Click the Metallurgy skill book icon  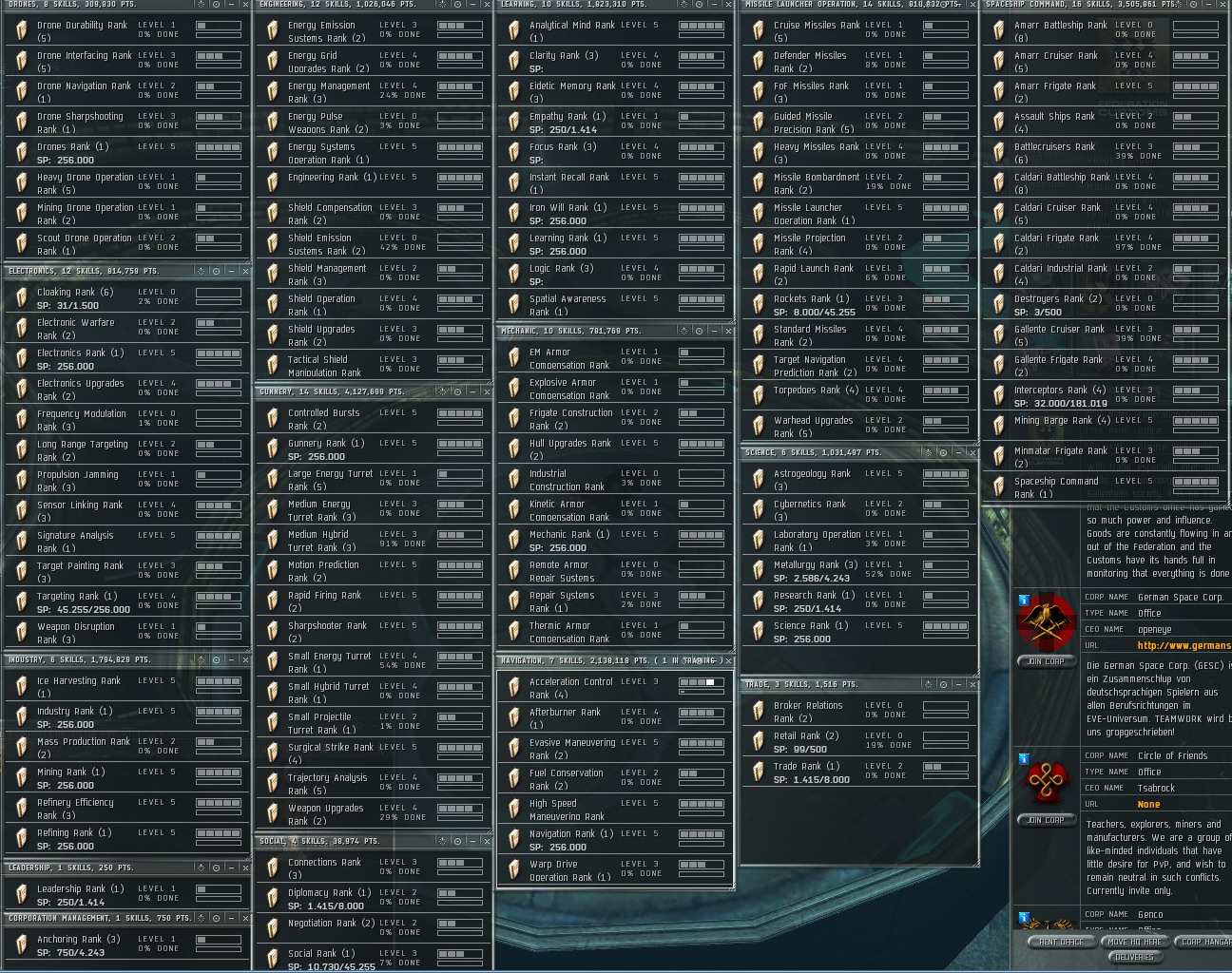[x=759, y=571]
